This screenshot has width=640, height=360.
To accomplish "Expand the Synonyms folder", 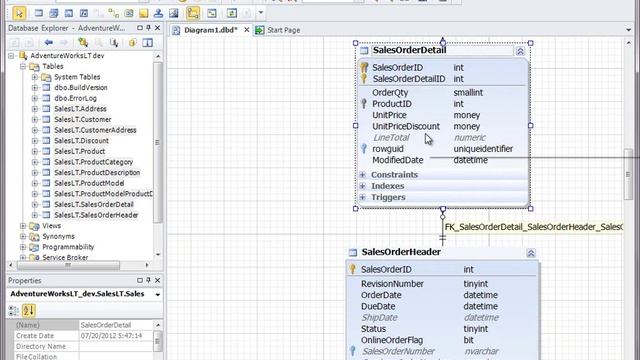I will click(x=23, y=236).
